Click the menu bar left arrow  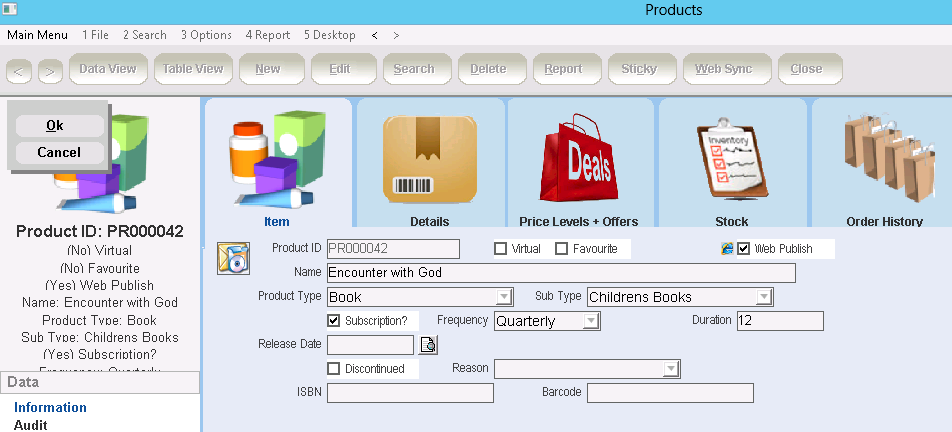[375, 35]
